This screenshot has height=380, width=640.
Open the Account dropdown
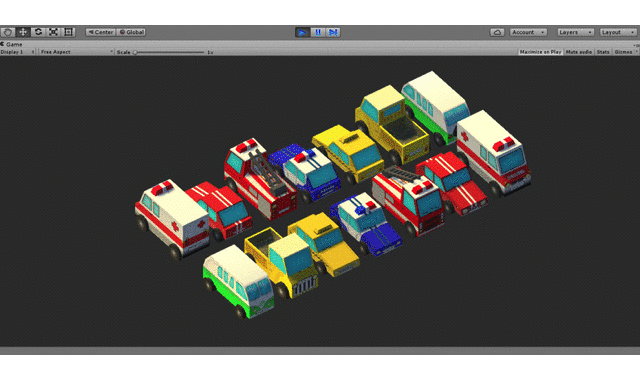click(x=528, y=32)
